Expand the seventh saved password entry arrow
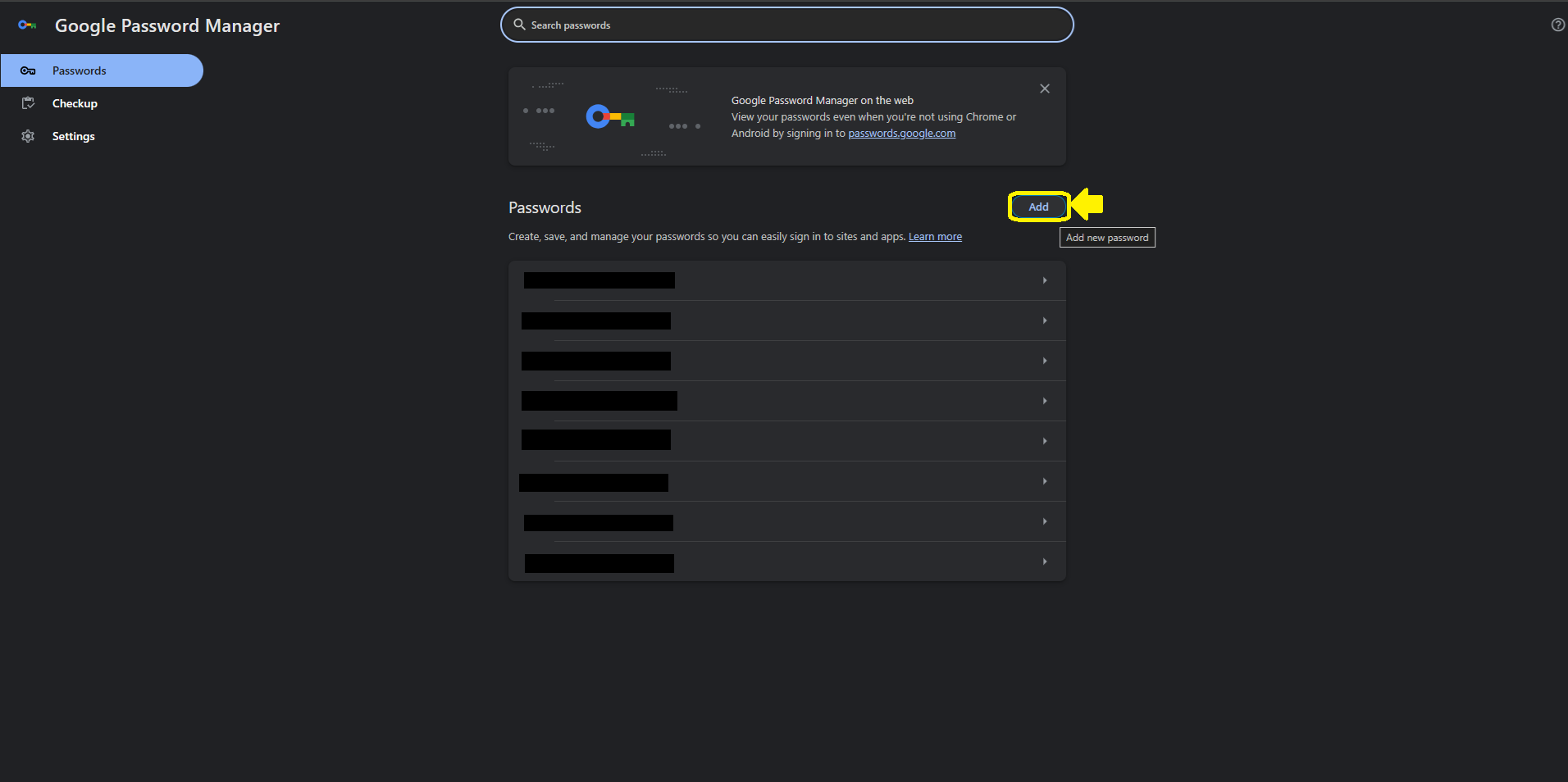This screenshot has width=1568, height=782. pyautogui.click(x=1045, y=521)
